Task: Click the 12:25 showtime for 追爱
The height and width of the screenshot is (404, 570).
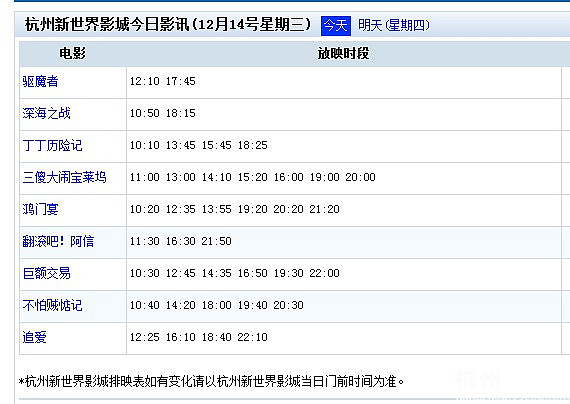Action: 145,337
